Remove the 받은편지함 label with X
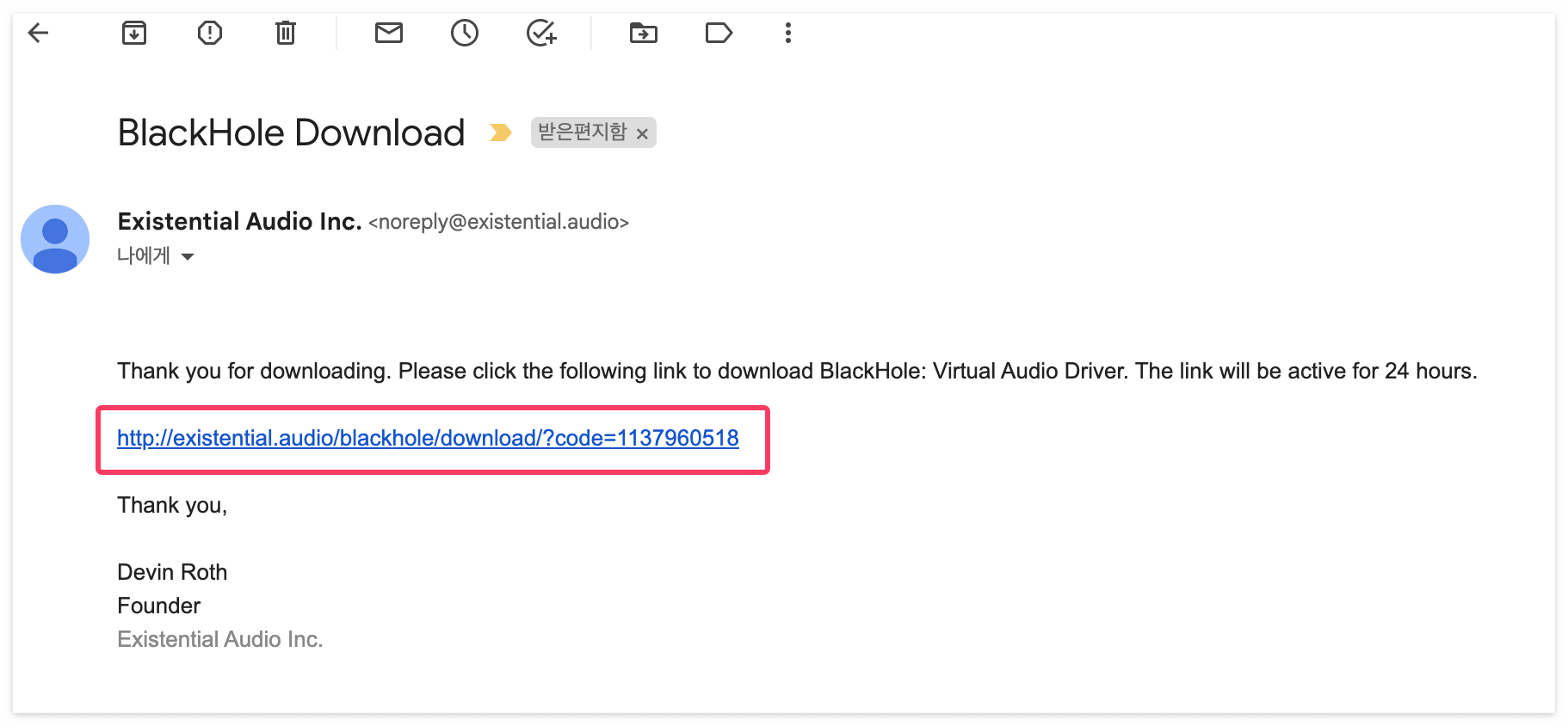The height and width of the screenshot is (726, 1568). (642, 133)
